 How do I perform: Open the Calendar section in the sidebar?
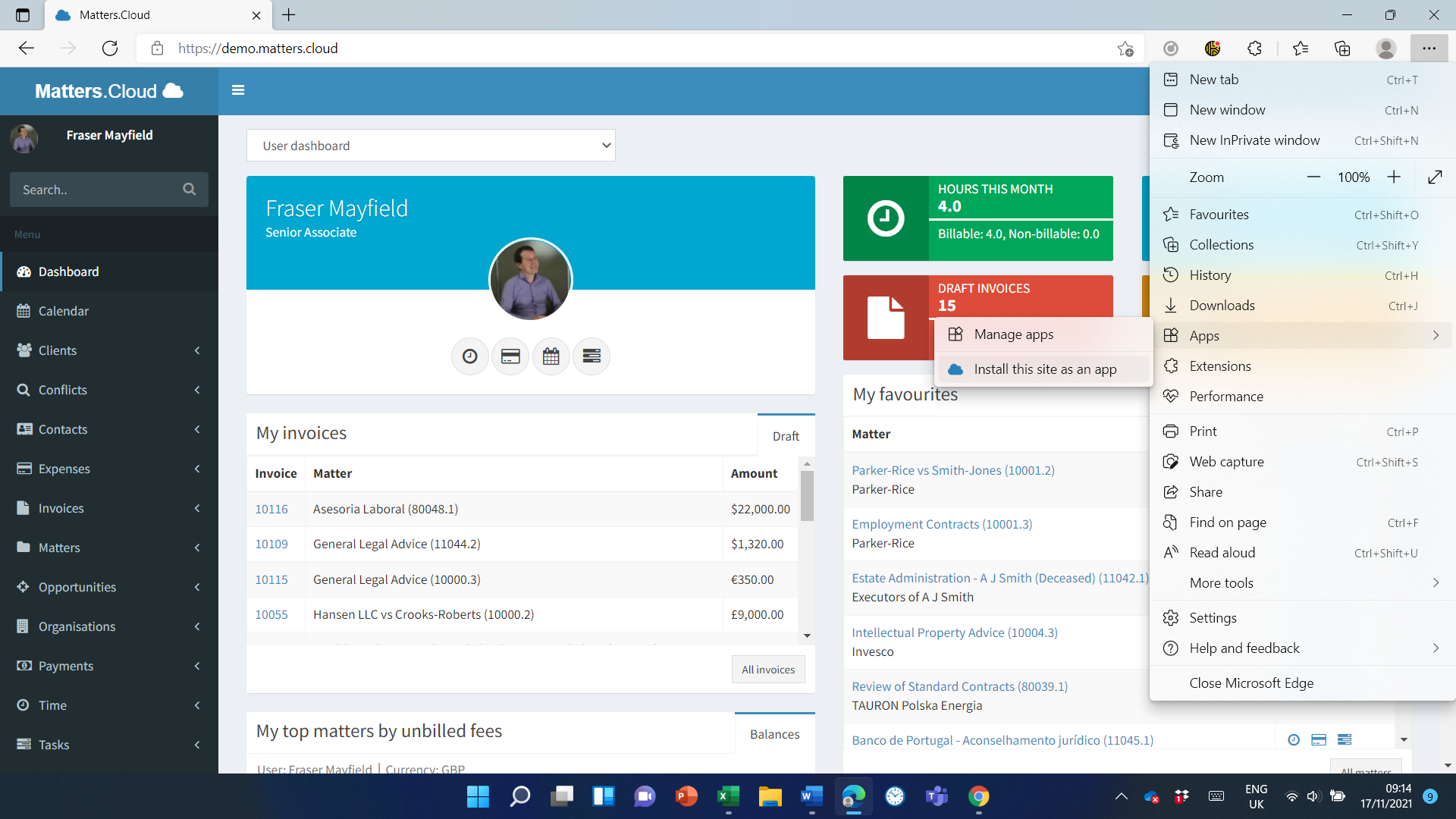(x=63, y=311)
